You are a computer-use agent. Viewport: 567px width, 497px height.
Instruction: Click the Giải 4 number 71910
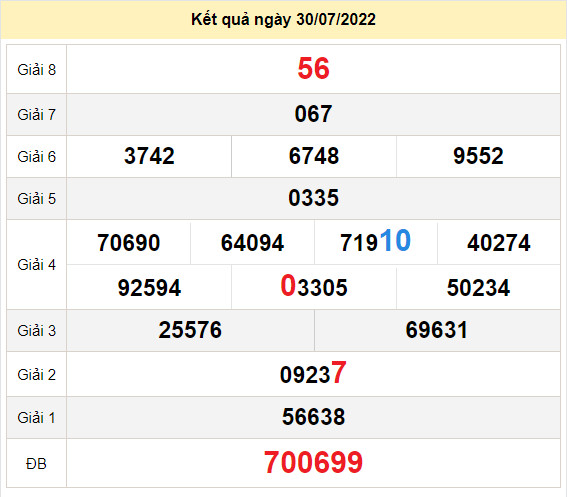[375, 241]
